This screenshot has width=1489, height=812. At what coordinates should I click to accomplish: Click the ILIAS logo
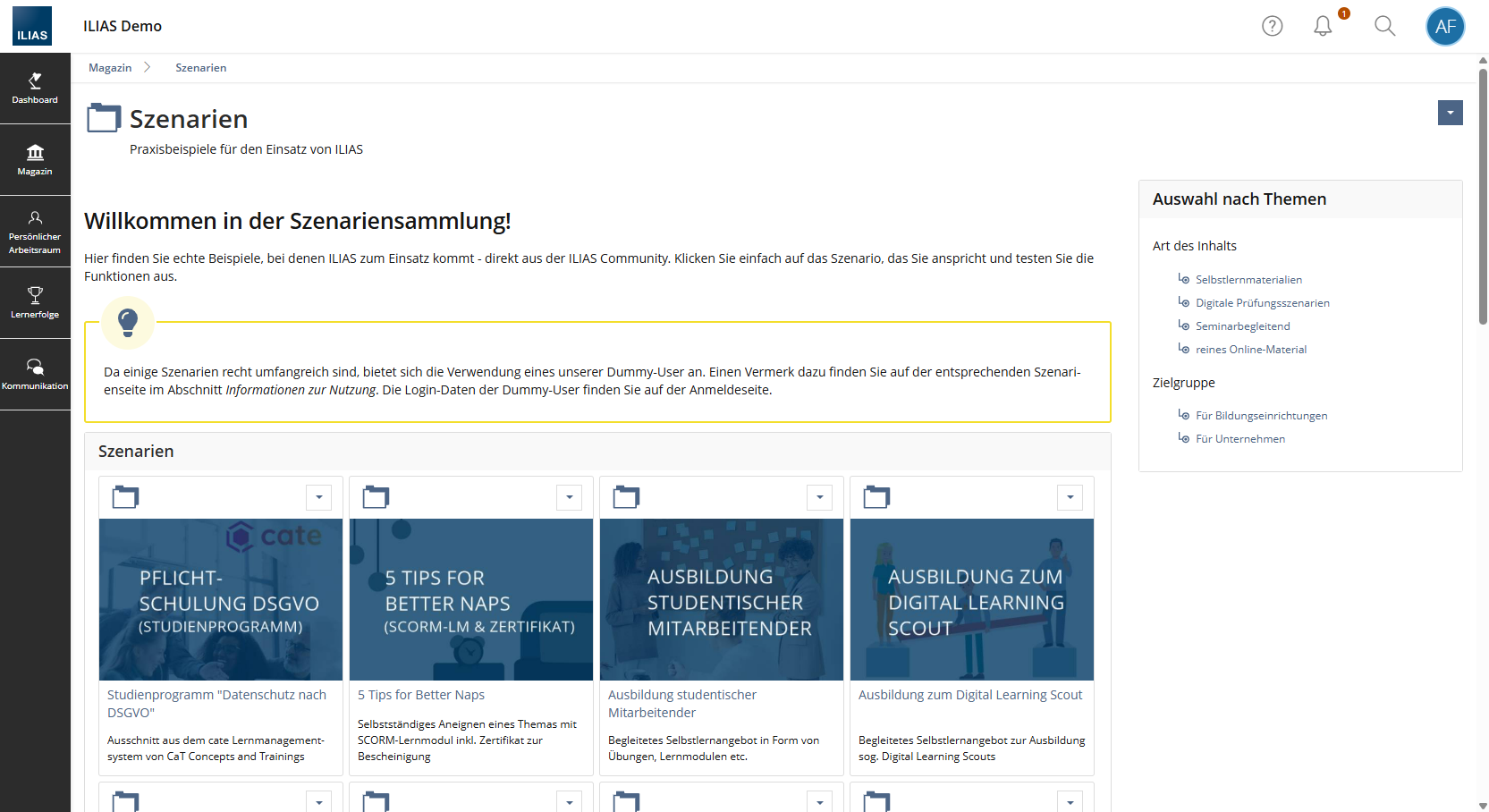(x=32, y=26)
